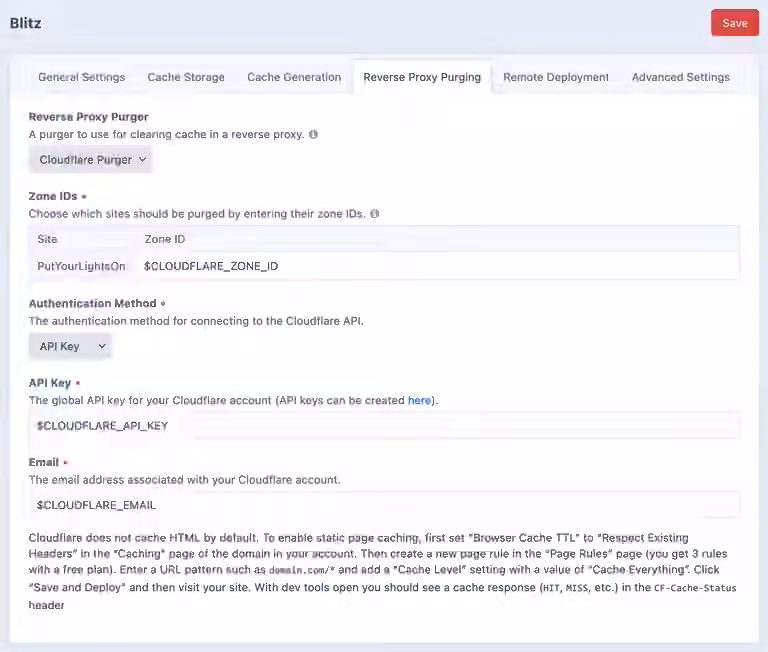Open the Cloudflare Purger dropdown
This screenshot has width=768, height=652.
point(91,160)
